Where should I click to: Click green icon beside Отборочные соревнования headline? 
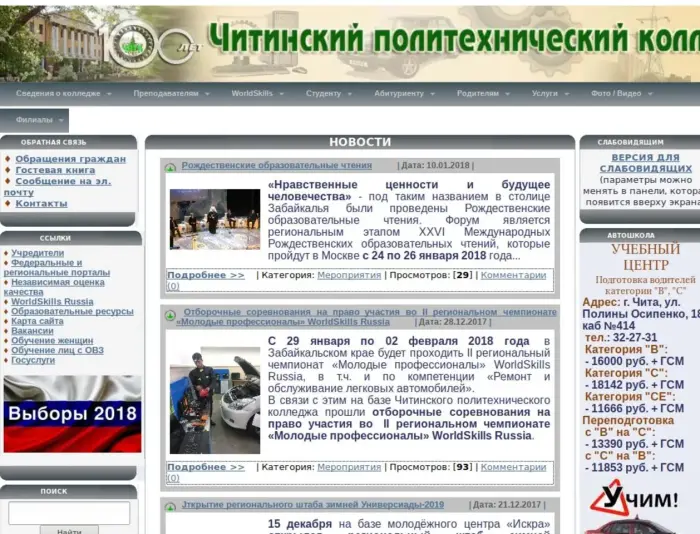(171, 314)
